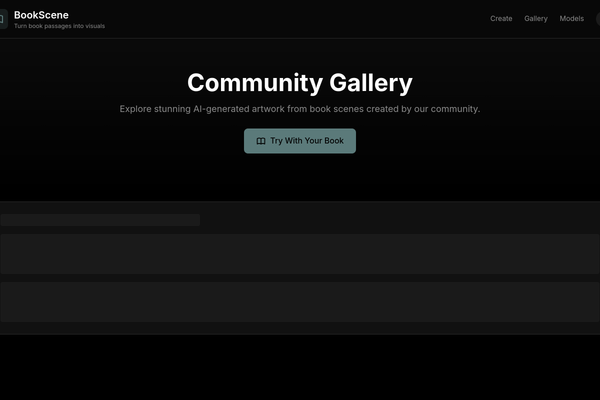Screen dimensions: 600x400
Task: Click the 'Turn book passages into visuals' tagline
Action: [59, 26]
